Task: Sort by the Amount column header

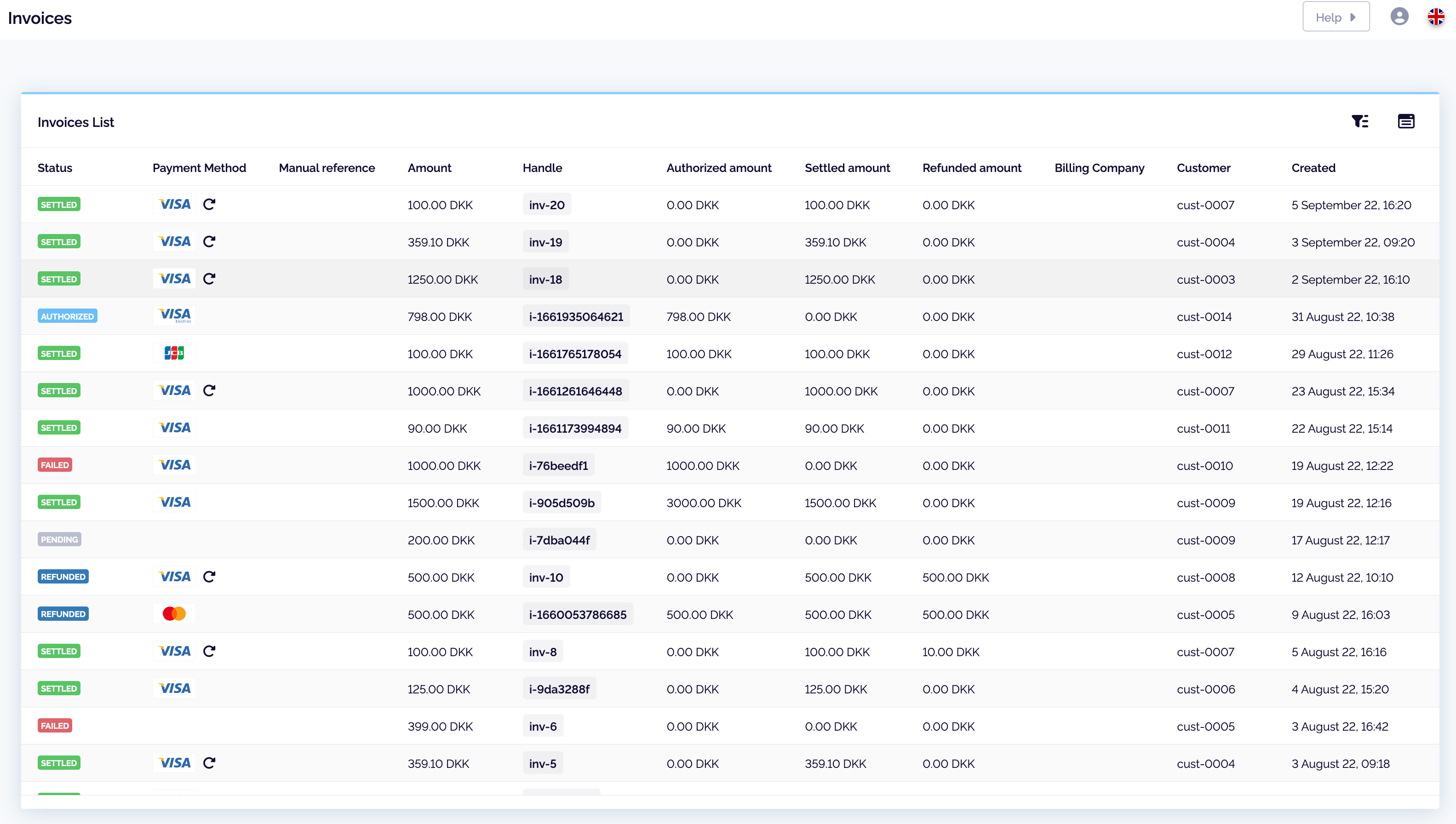Action: 430,168
